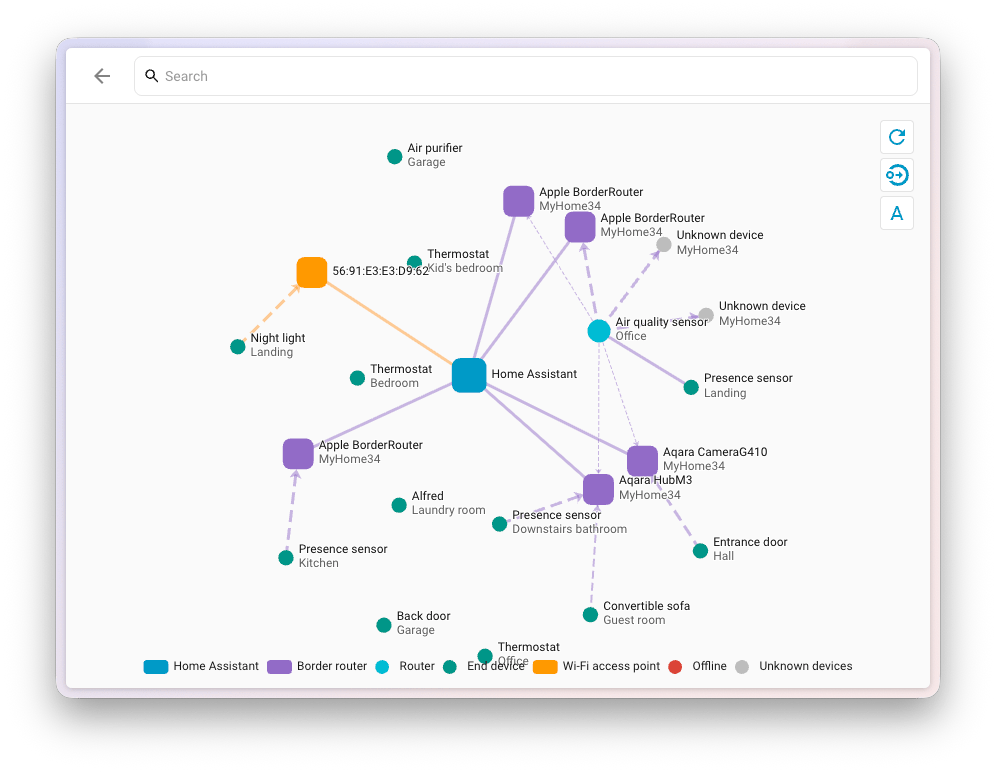Select the Air quality sensor router node
The height and width of the screenshot is (772, 996).
[x=598, y=330]
